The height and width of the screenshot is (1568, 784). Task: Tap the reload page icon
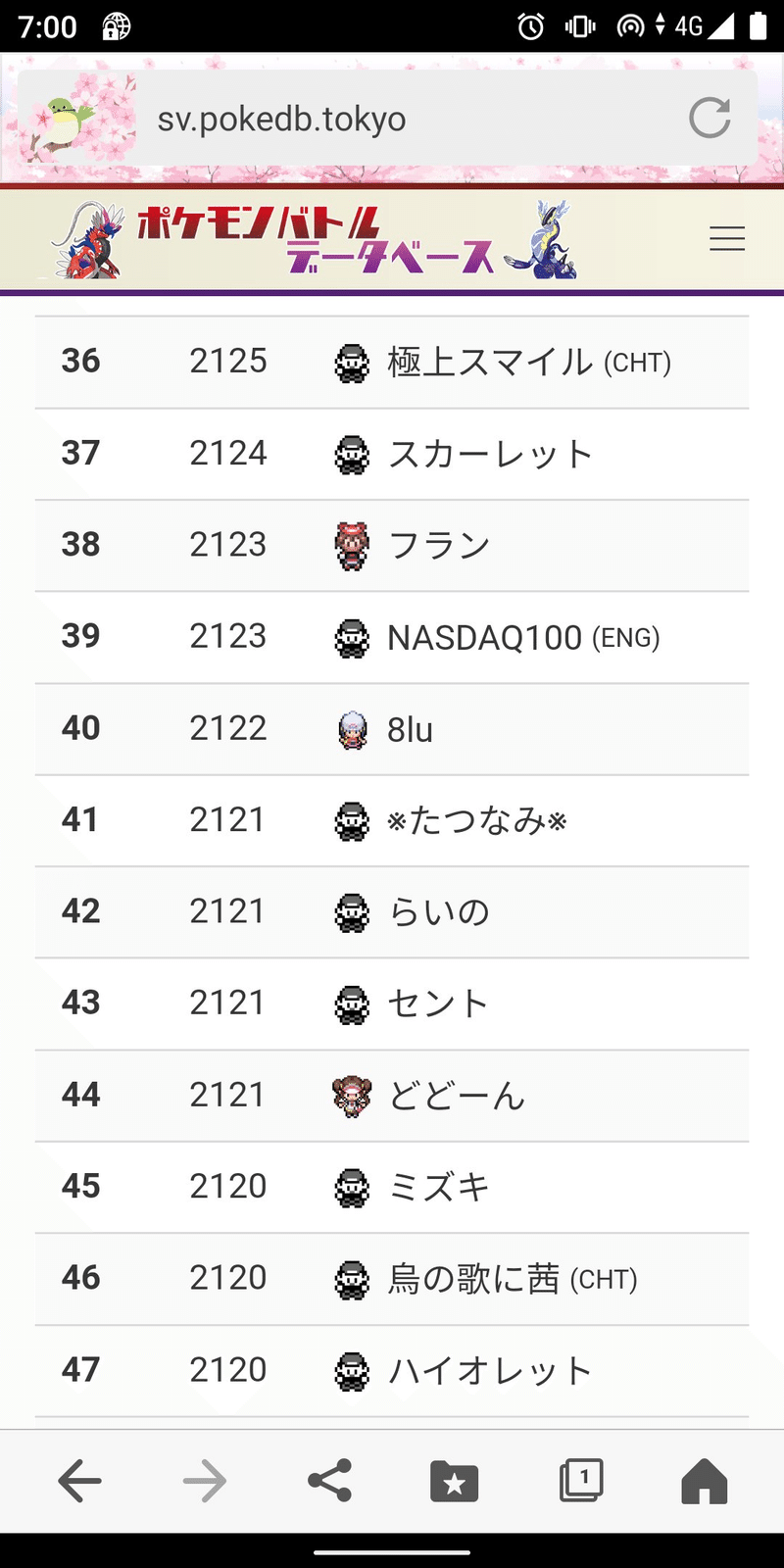point(710,119)
